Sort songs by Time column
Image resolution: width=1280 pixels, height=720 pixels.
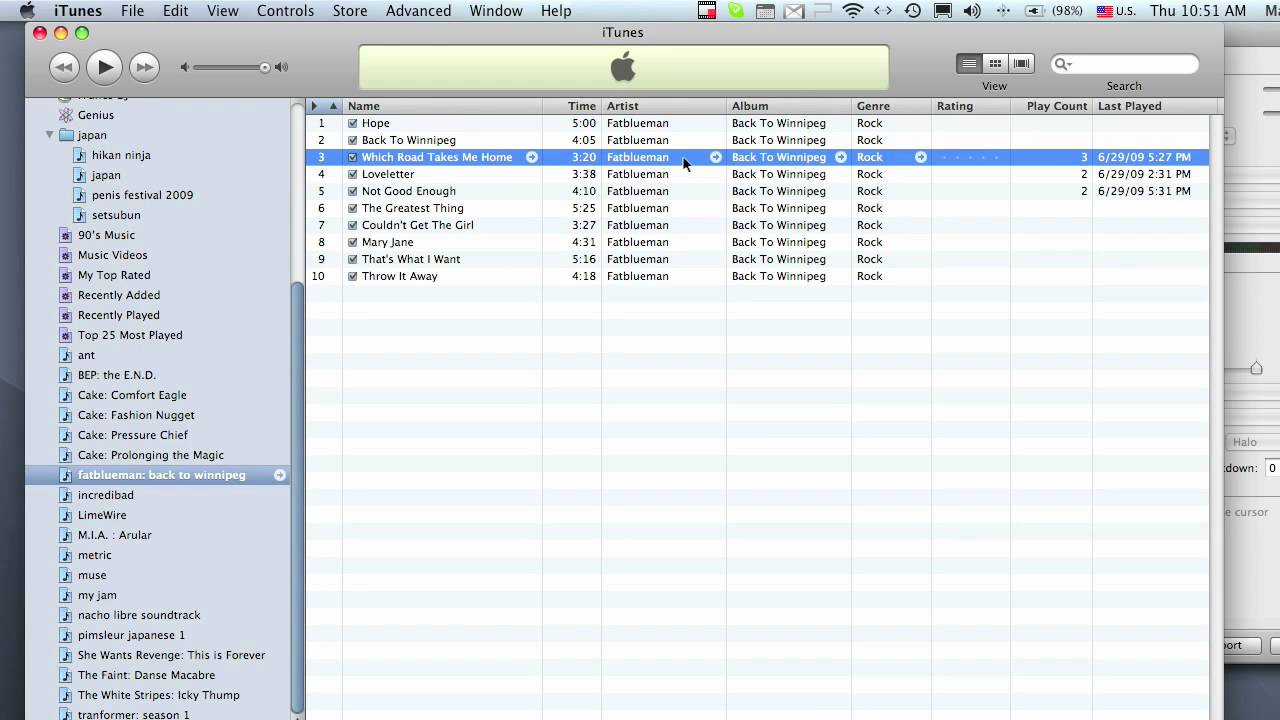point(572,106)
